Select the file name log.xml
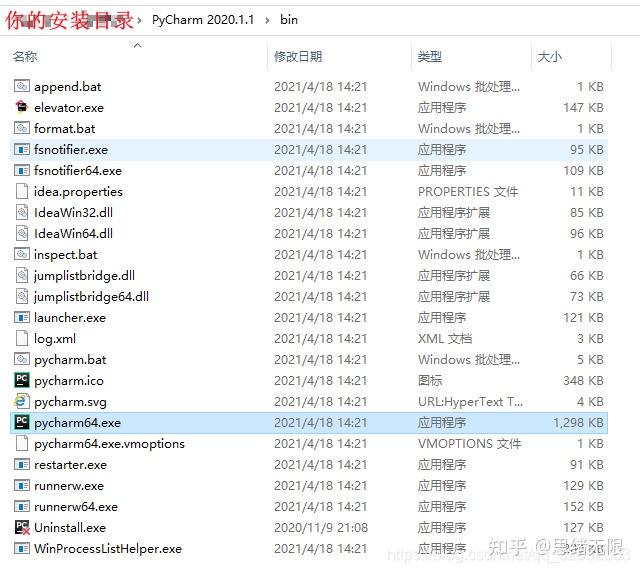640x573 pixels. pyautogui.click(x=55, y=339)
